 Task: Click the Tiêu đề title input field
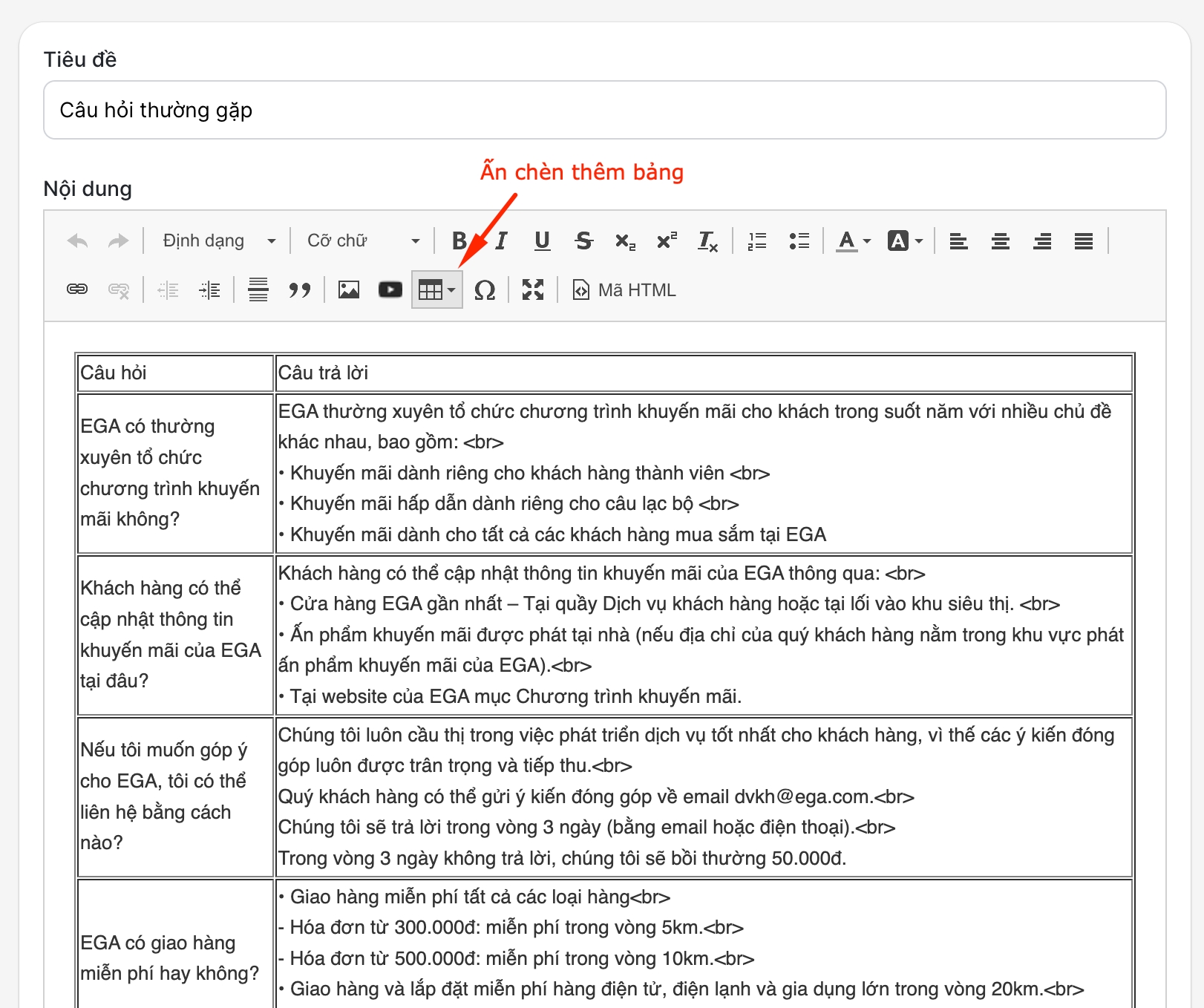pos(604,111)
